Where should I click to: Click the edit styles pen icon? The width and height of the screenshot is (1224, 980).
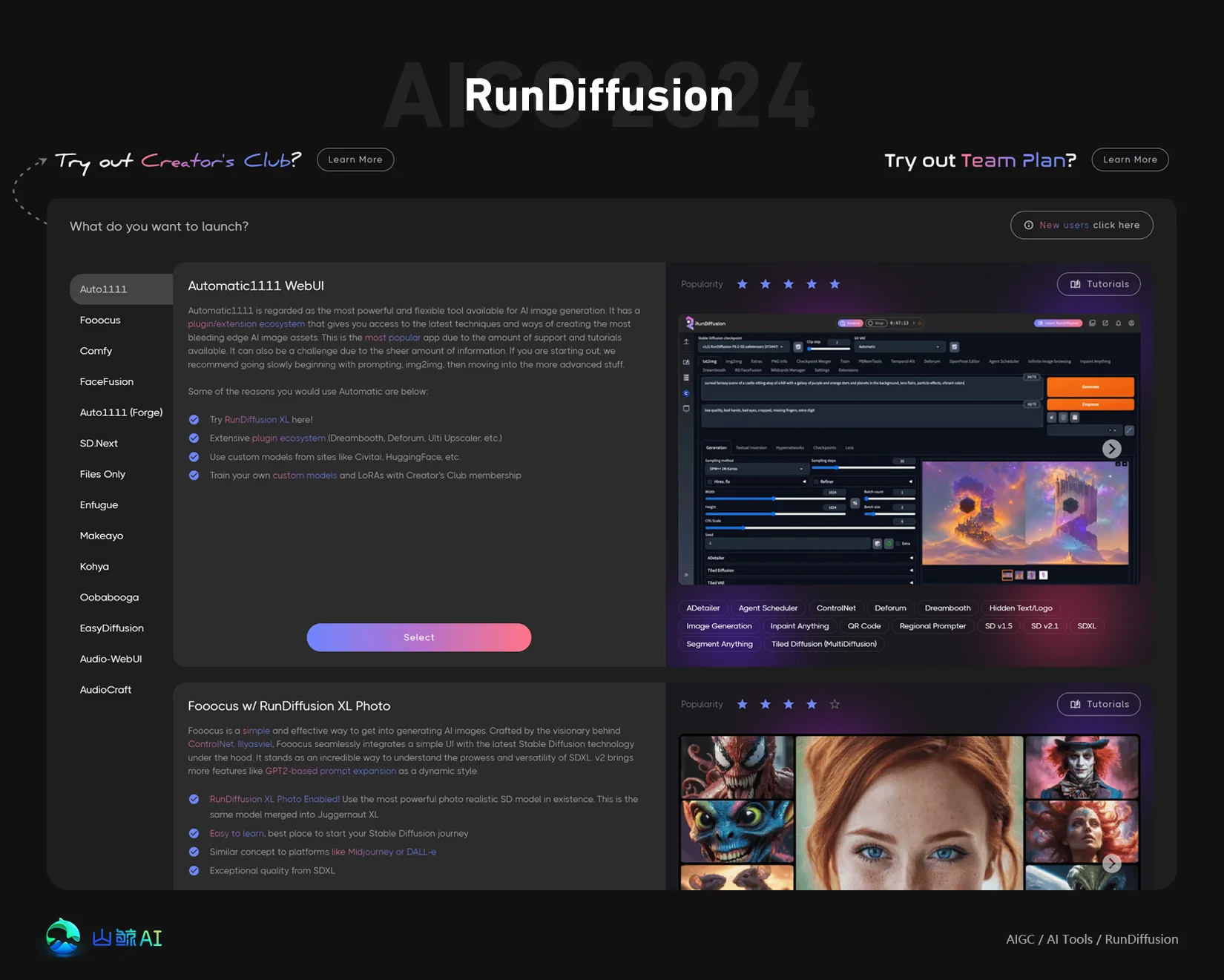pos(1129,430)
